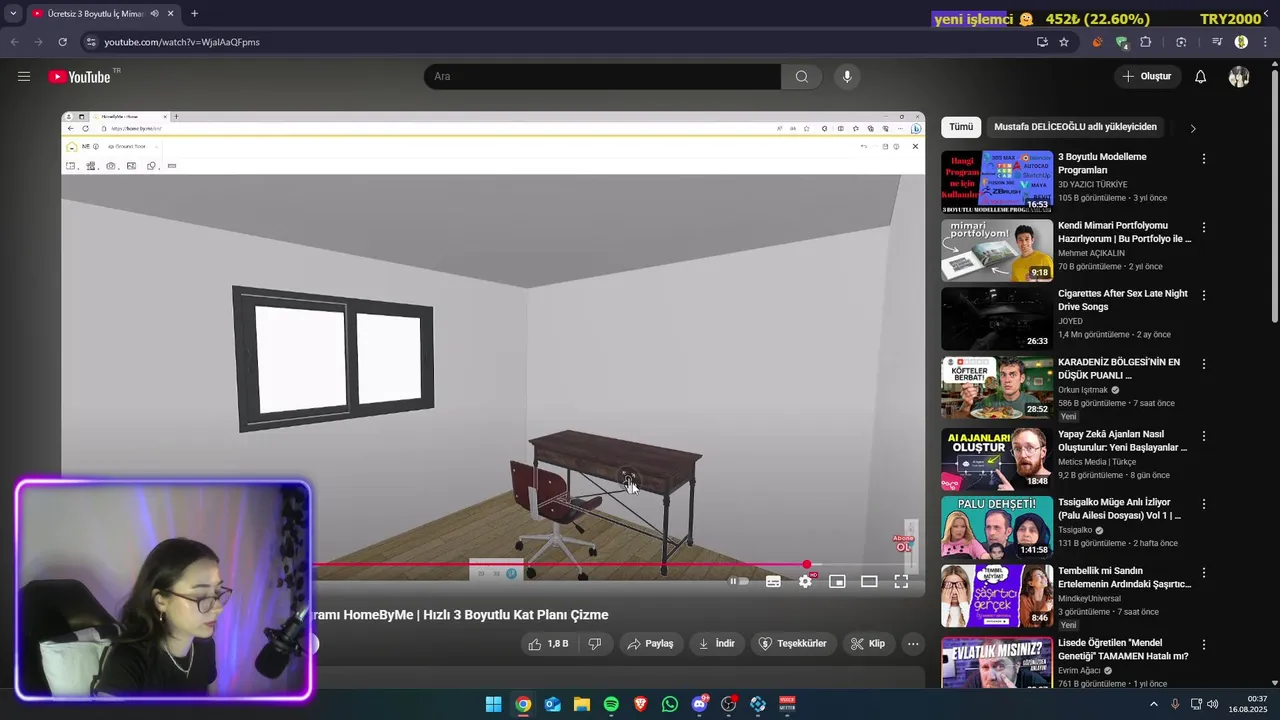Go to the YouTube home logo

(x=79, y=77)
